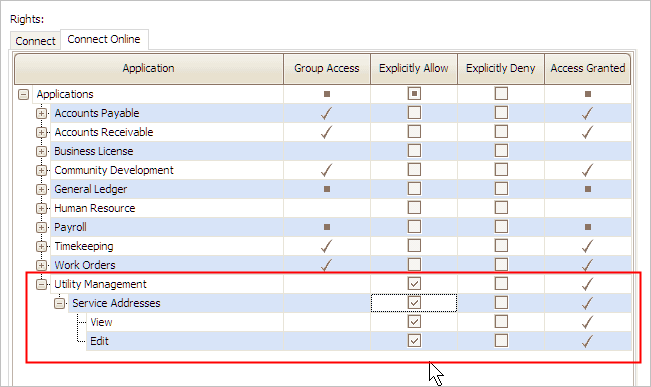Select the Connect Online tab
This screenshot has width=651, height=387.
[104, 39]
